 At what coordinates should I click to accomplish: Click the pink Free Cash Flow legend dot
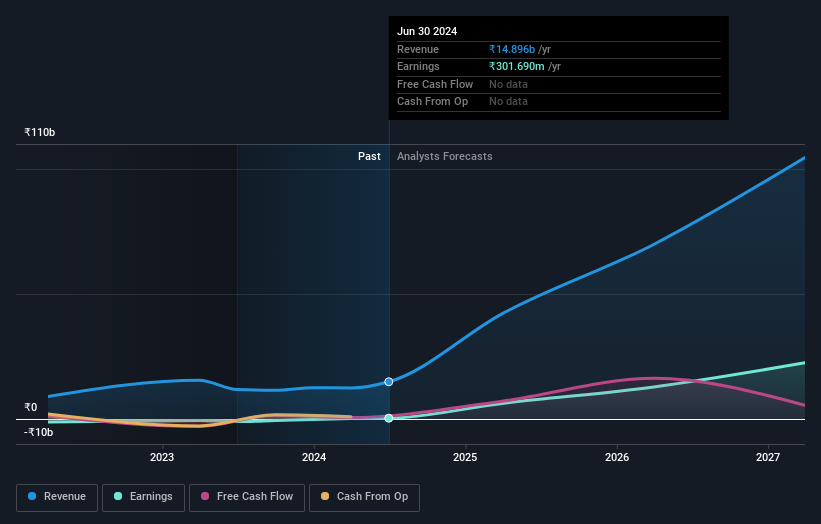[205, 496]
